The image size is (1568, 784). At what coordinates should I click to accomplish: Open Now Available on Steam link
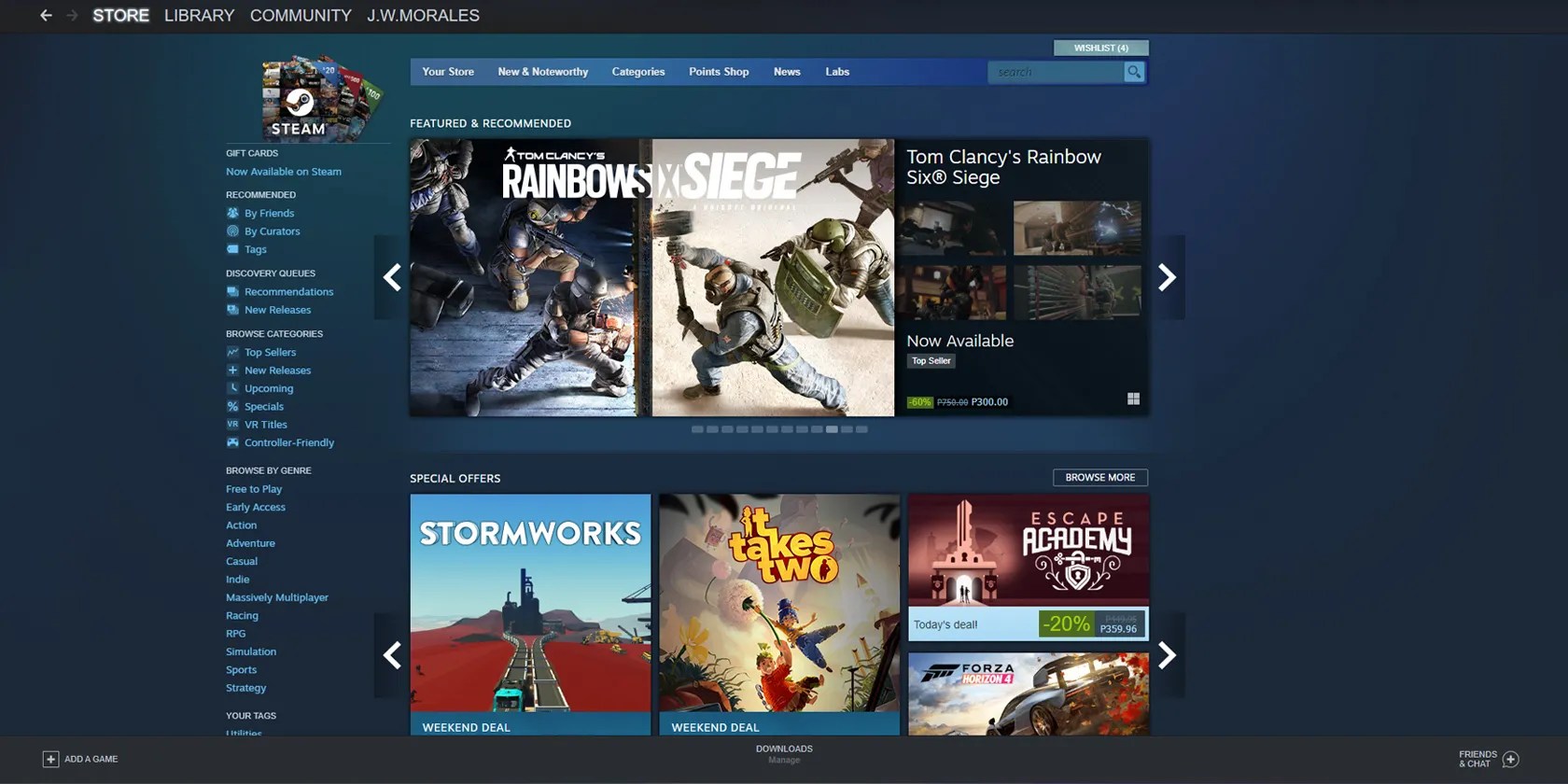click(x=284, y=172)
